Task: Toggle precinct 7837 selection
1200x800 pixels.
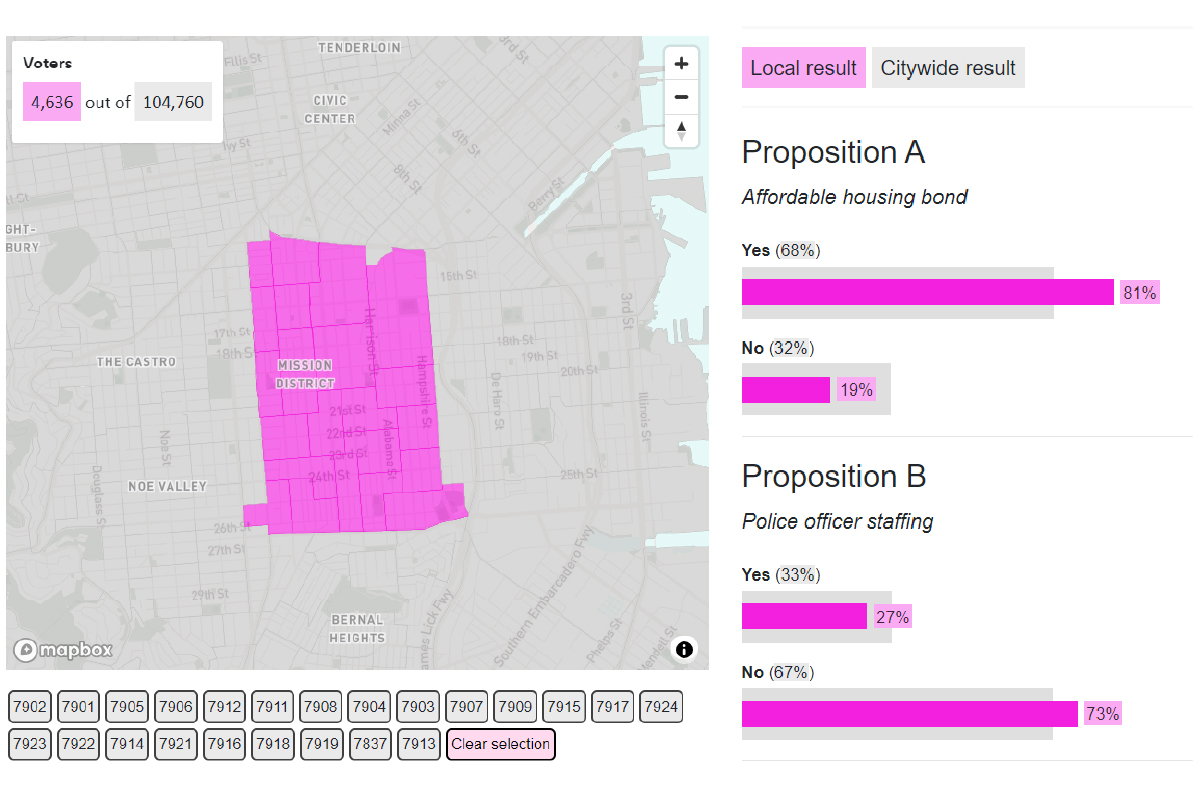Action: tap(369, 744)
